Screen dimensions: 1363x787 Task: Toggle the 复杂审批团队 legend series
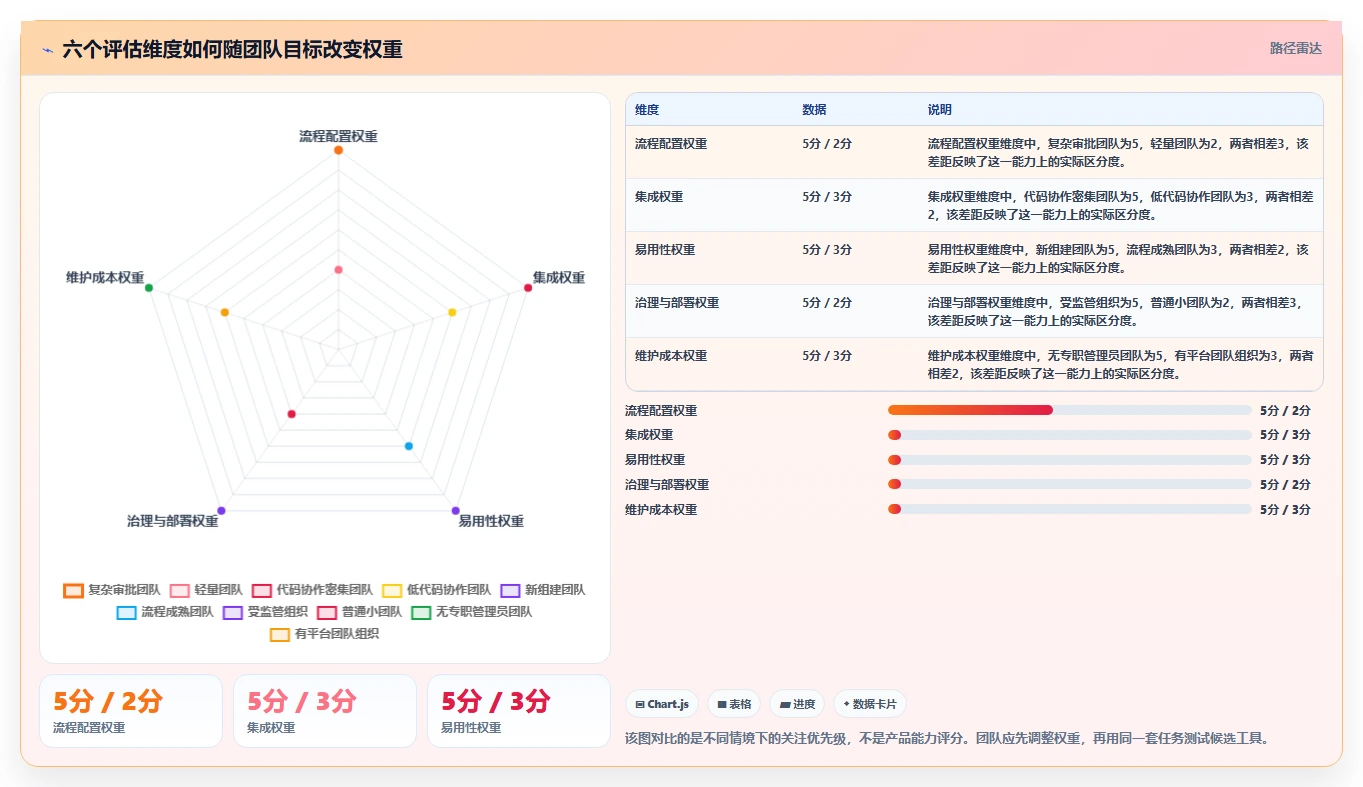click(x=111, y=590)
